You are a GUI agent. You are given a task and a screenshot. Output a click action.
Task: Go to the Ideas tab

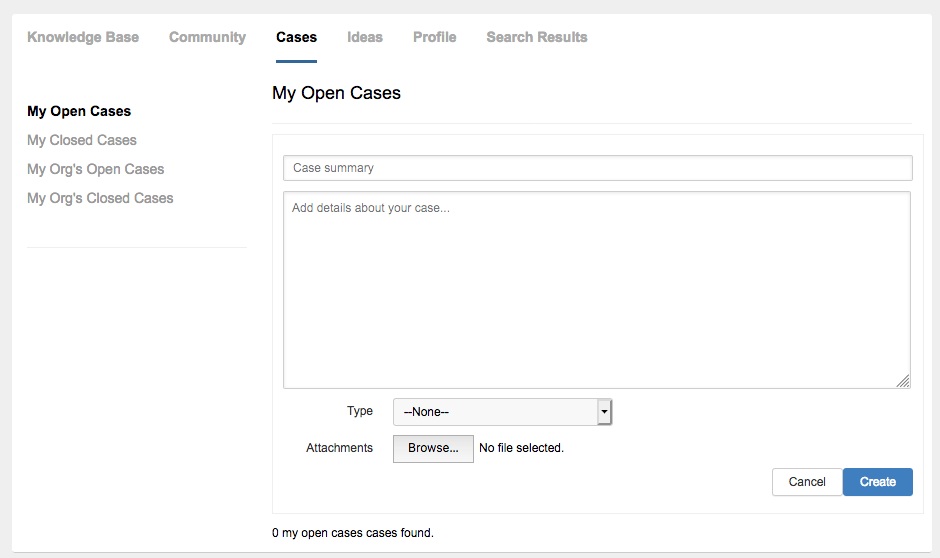(364, 37)
